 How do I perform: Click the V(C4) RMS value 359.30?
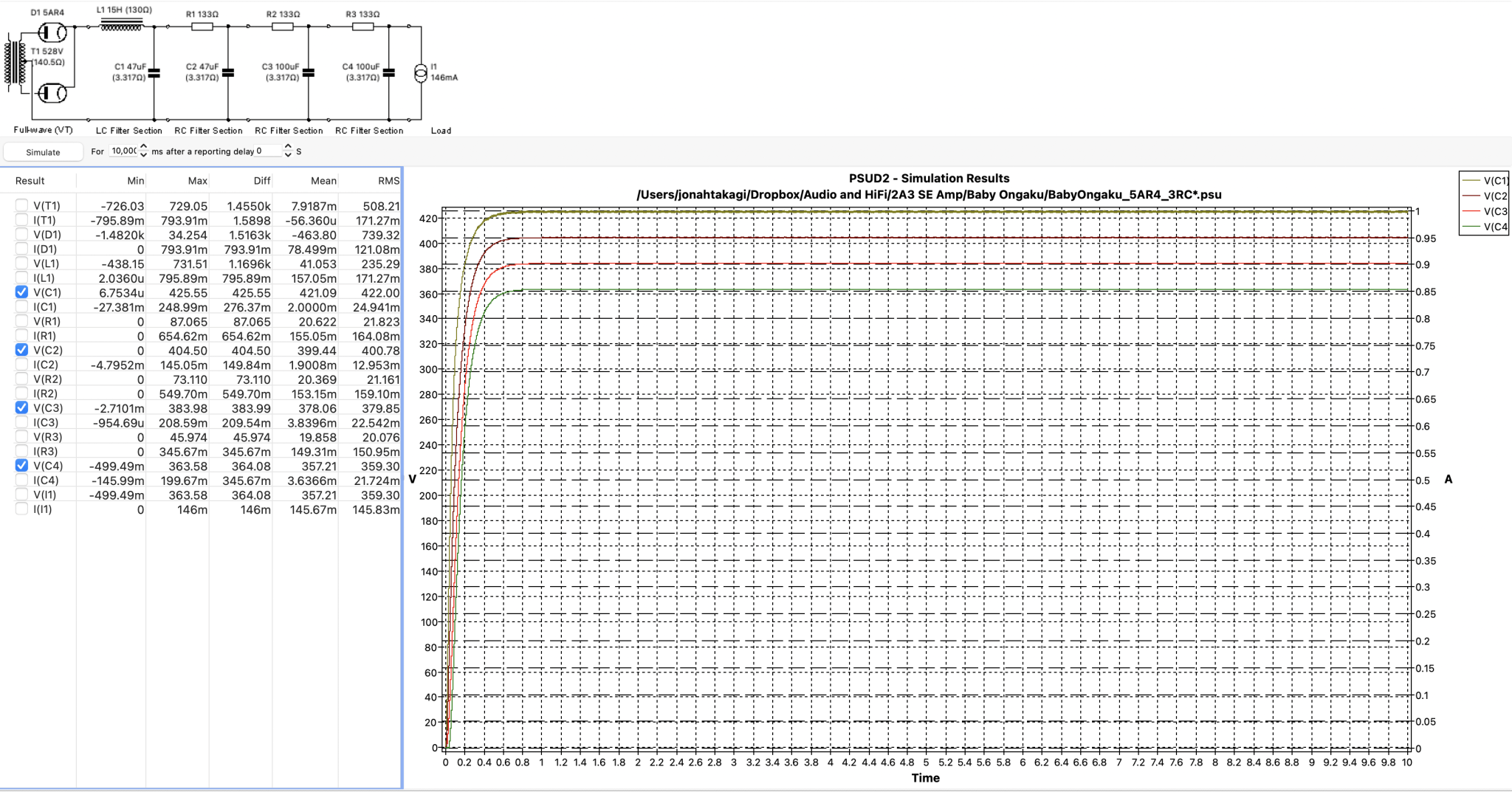click(x=380, y=466)
